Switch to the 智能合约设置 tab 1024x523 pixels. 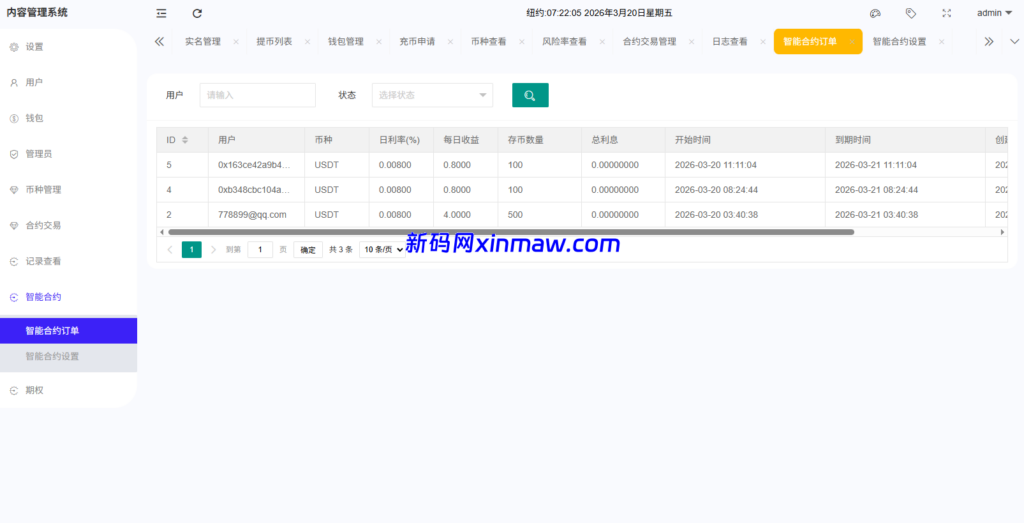tap(899, 41)
